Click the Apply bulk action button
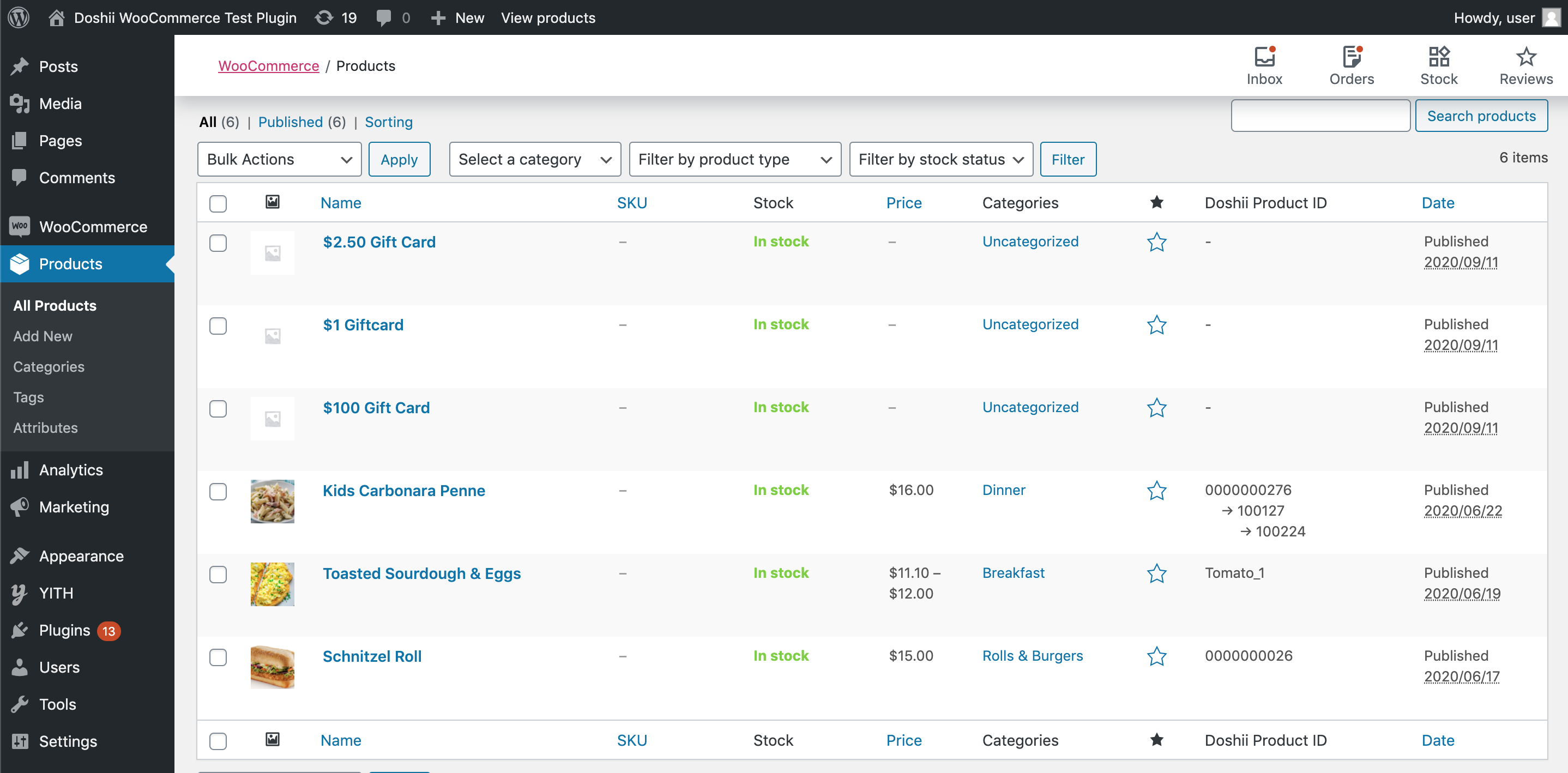The width and height of the screenshot is (1568, 773). pos(399,160)
